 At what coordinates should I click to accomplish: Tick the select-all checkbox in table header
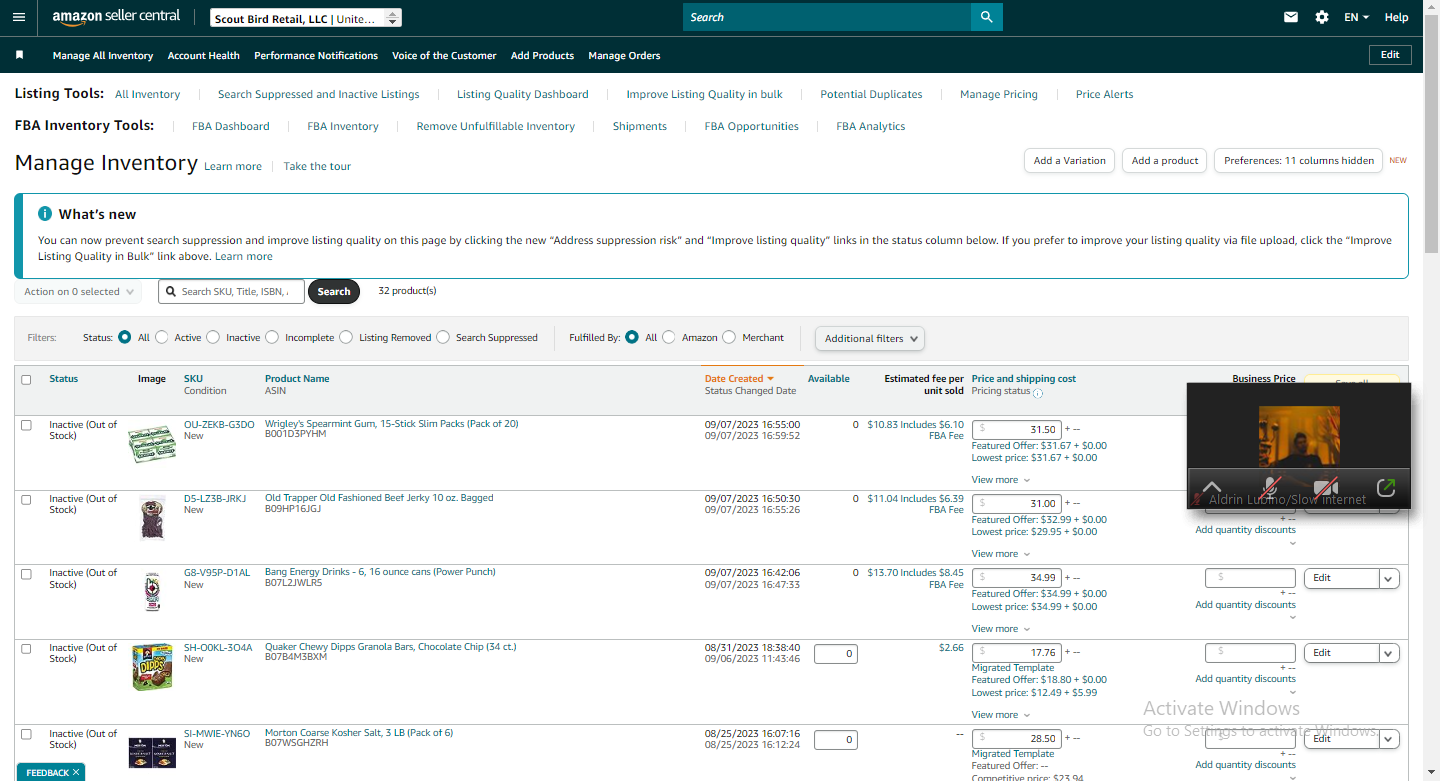[27, 380]
